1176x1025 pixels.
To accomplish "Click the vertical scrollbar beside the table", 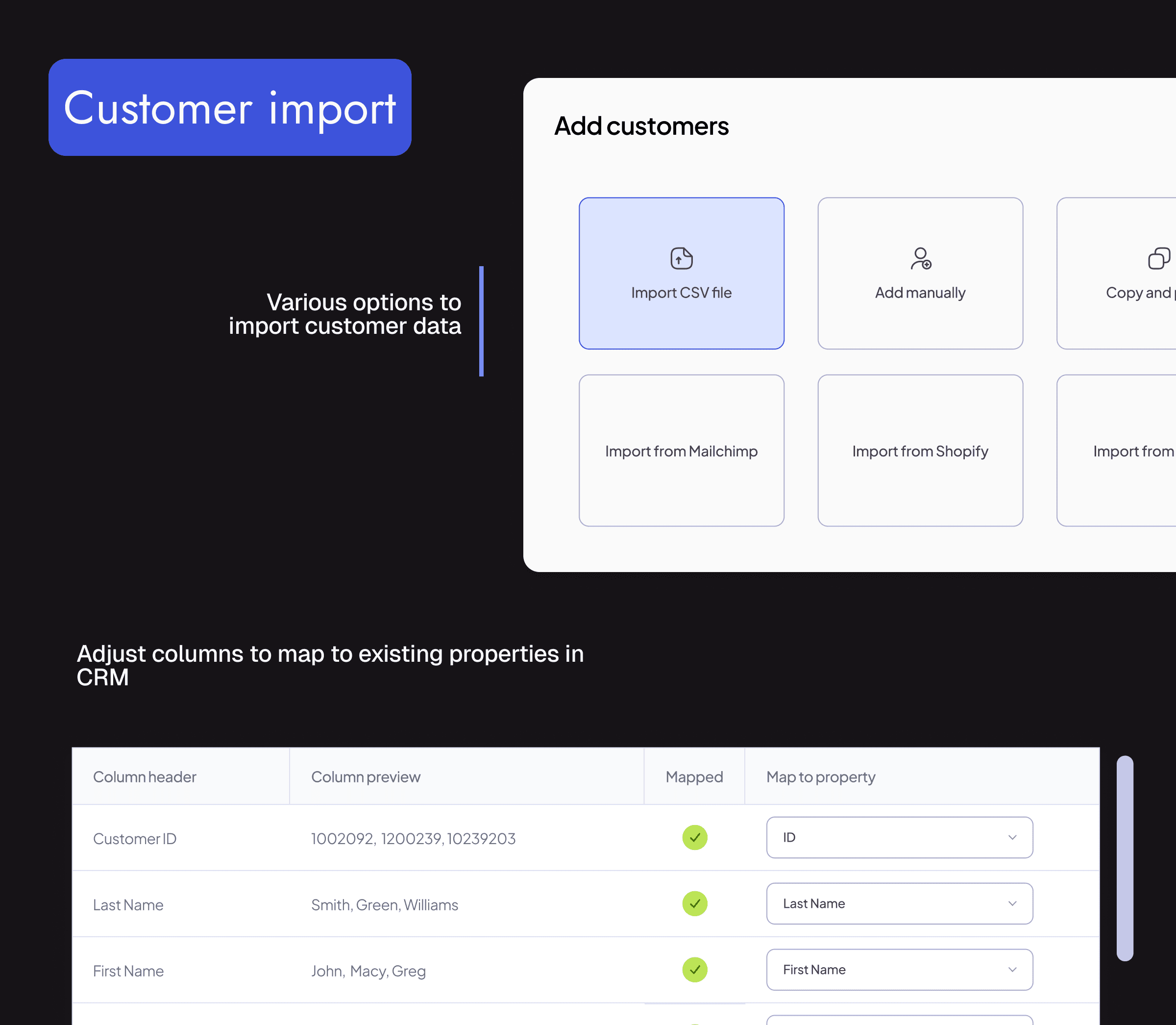I will (1125, 858).
